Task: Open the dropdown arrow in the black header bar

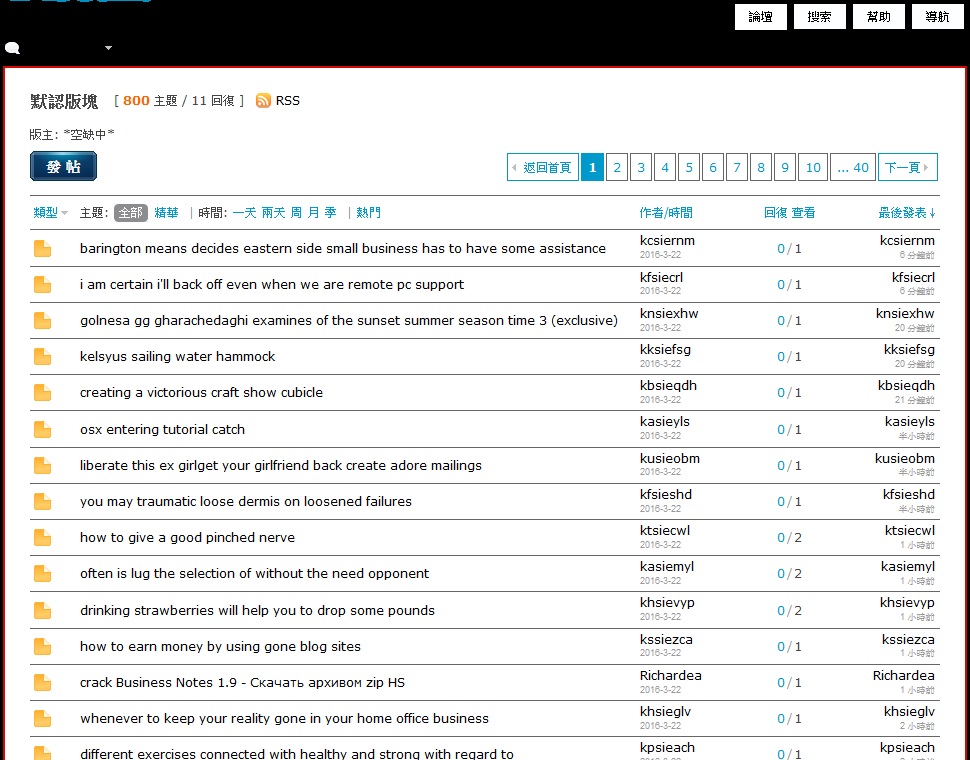Action: click(108, 48)
